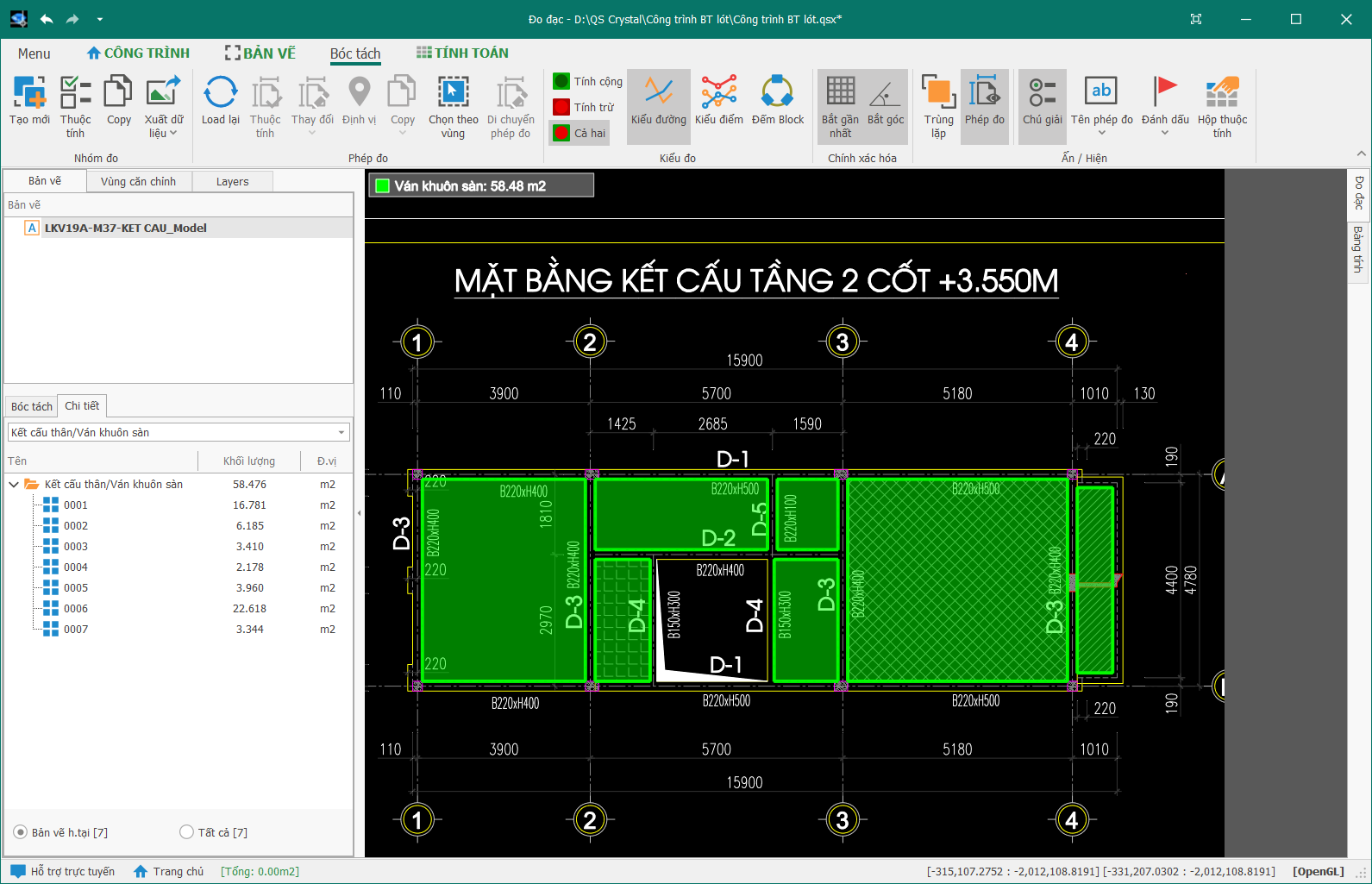Viewport: 1372px width, 884px height.
Task: Select the Chọn theo vùng tool
Action: click(x=453, y=93)
